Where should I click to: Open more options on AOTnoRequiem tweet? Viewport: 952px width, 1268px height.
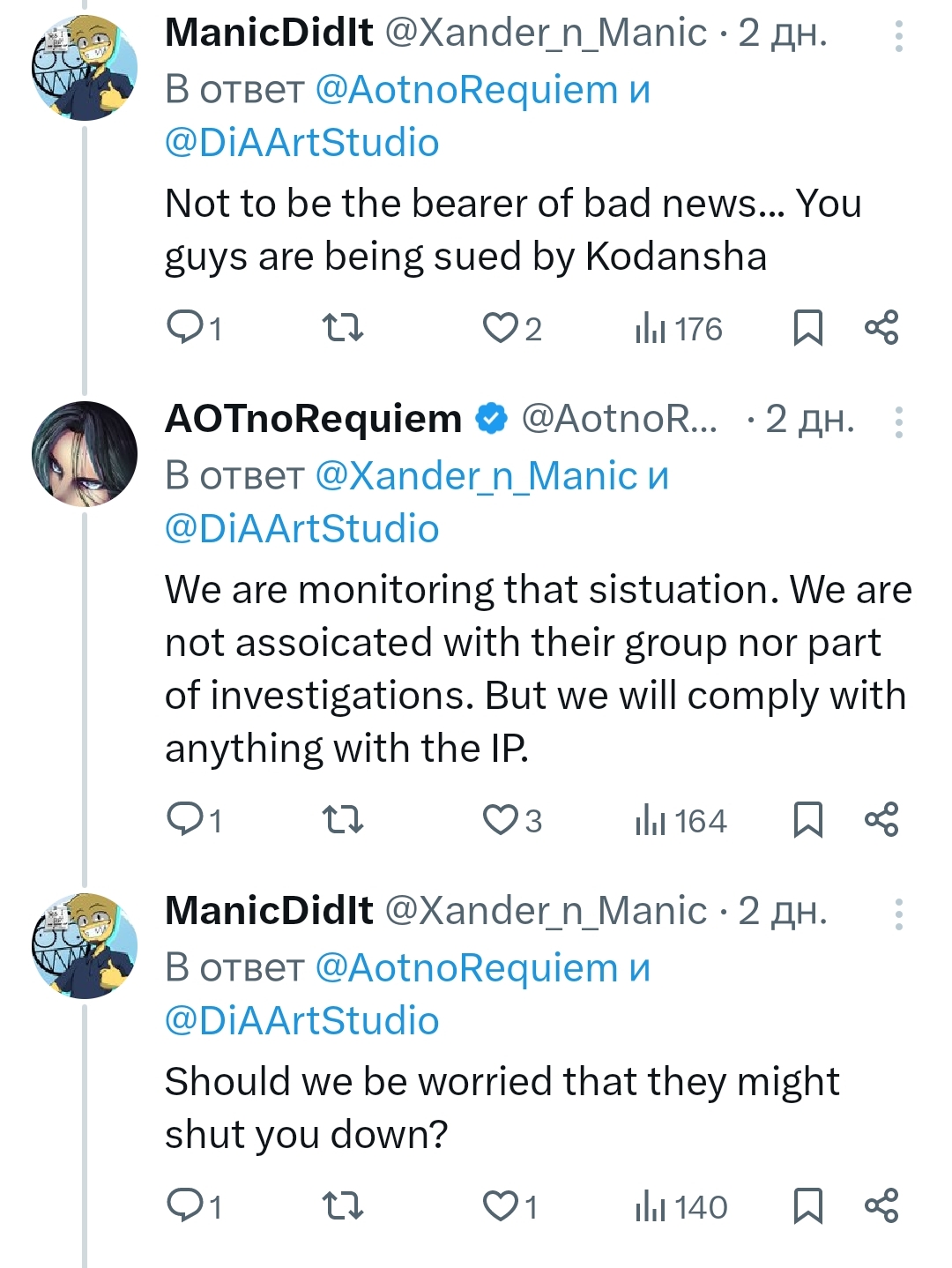[898, 422]
